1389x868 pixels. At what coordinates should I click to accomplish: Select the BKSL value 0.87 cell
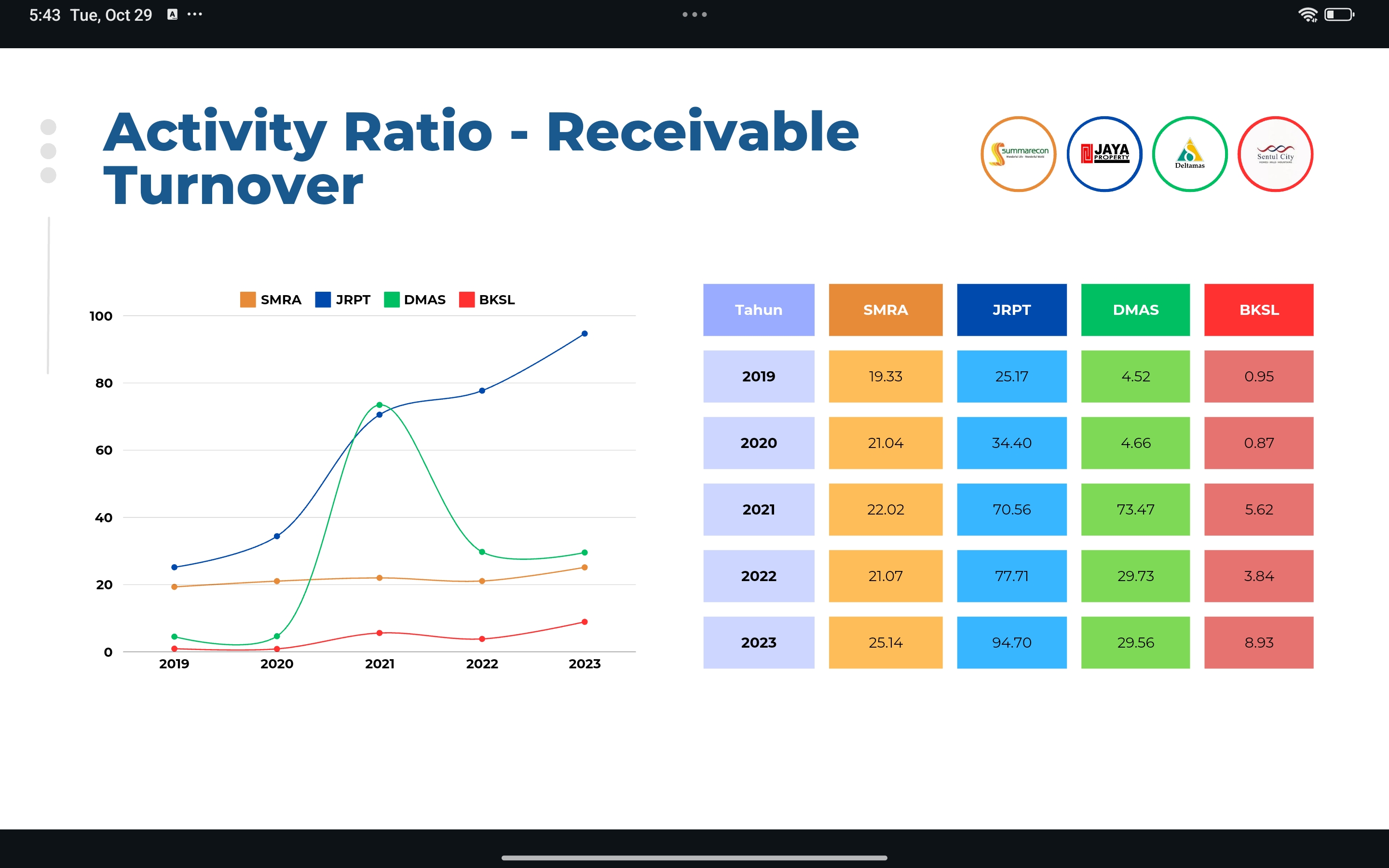1259,443
